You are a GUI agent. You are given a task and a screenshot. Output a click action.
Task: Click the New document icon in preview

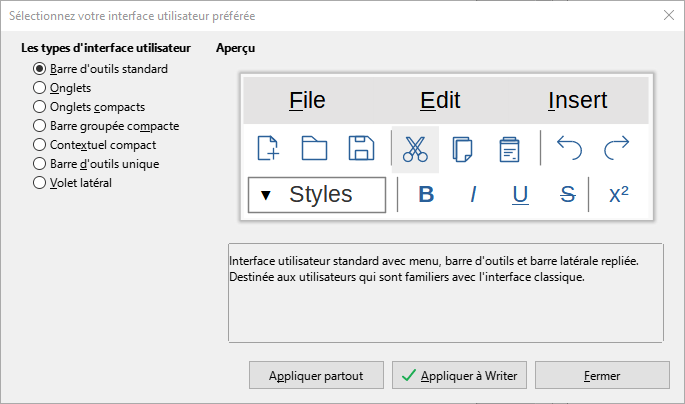click(268, 148)
